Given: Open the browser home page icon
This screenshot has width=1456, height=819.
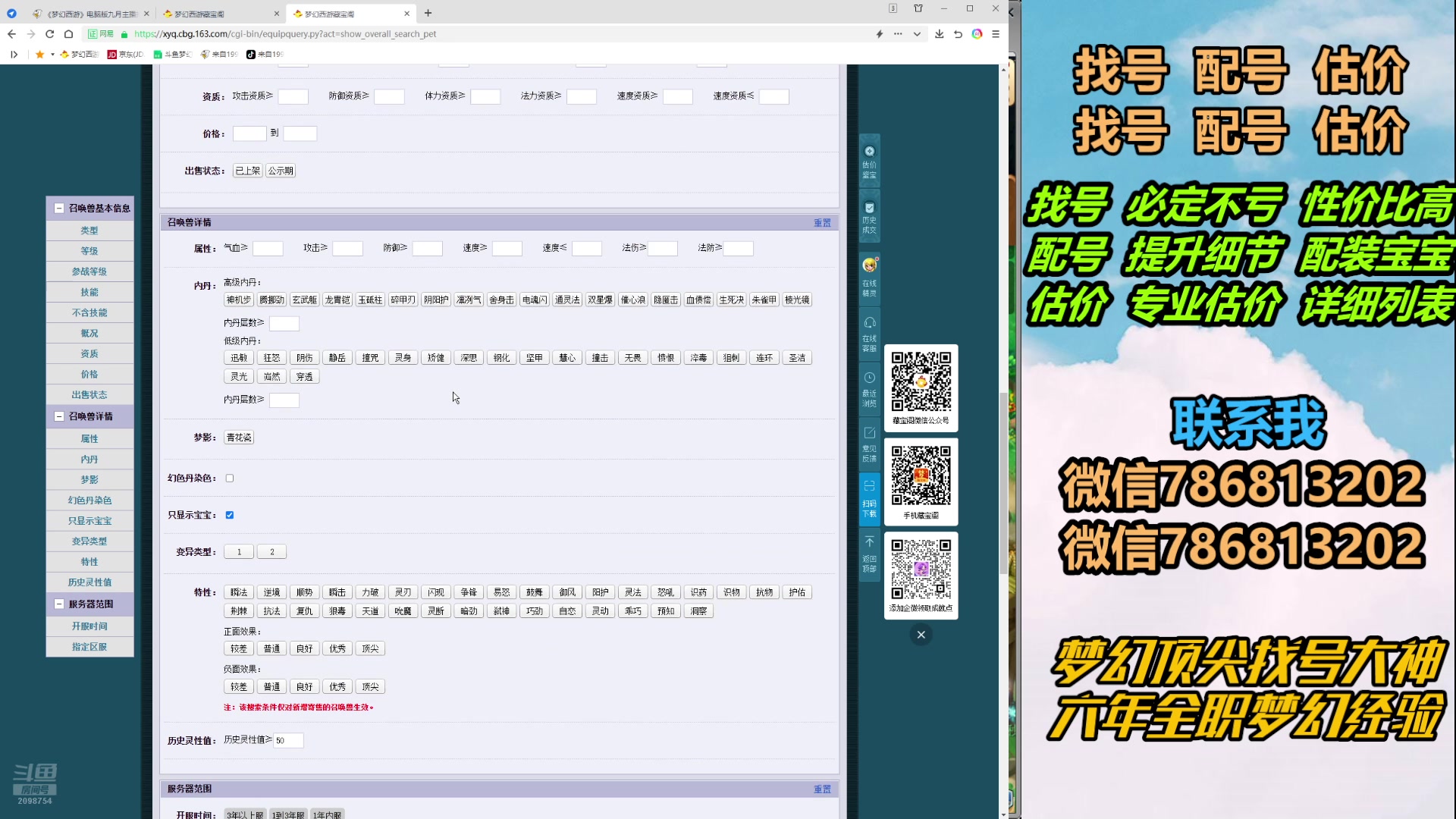Looking at the screenshot, I should [x=68, y=34].
